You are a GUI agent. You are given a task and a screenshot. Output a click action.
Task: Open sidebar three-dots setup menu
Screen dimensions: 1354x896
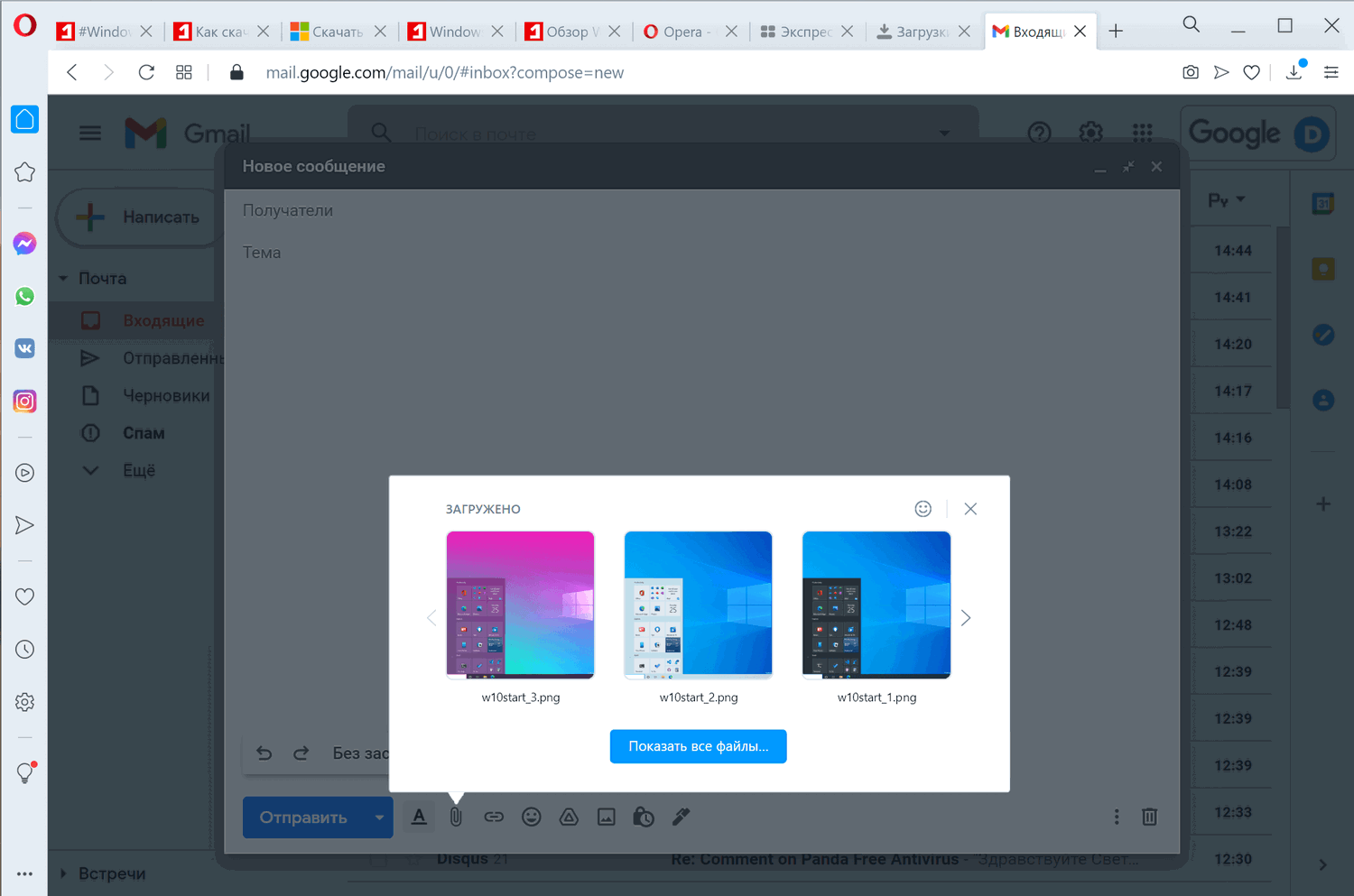click(24, 873)
